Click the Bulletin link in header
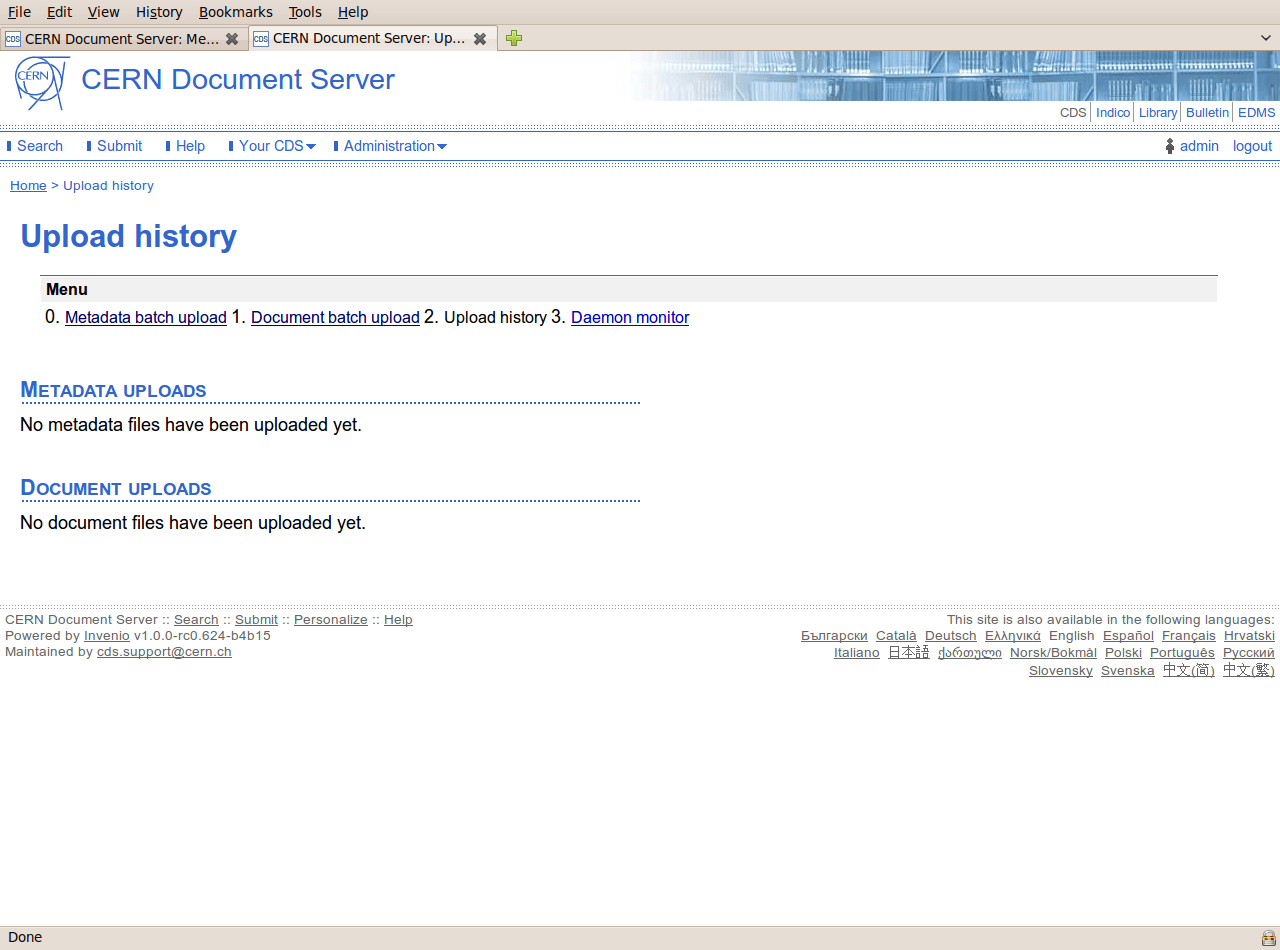The height and width of the screenshot is (950, 1280). pos(1207,113)
